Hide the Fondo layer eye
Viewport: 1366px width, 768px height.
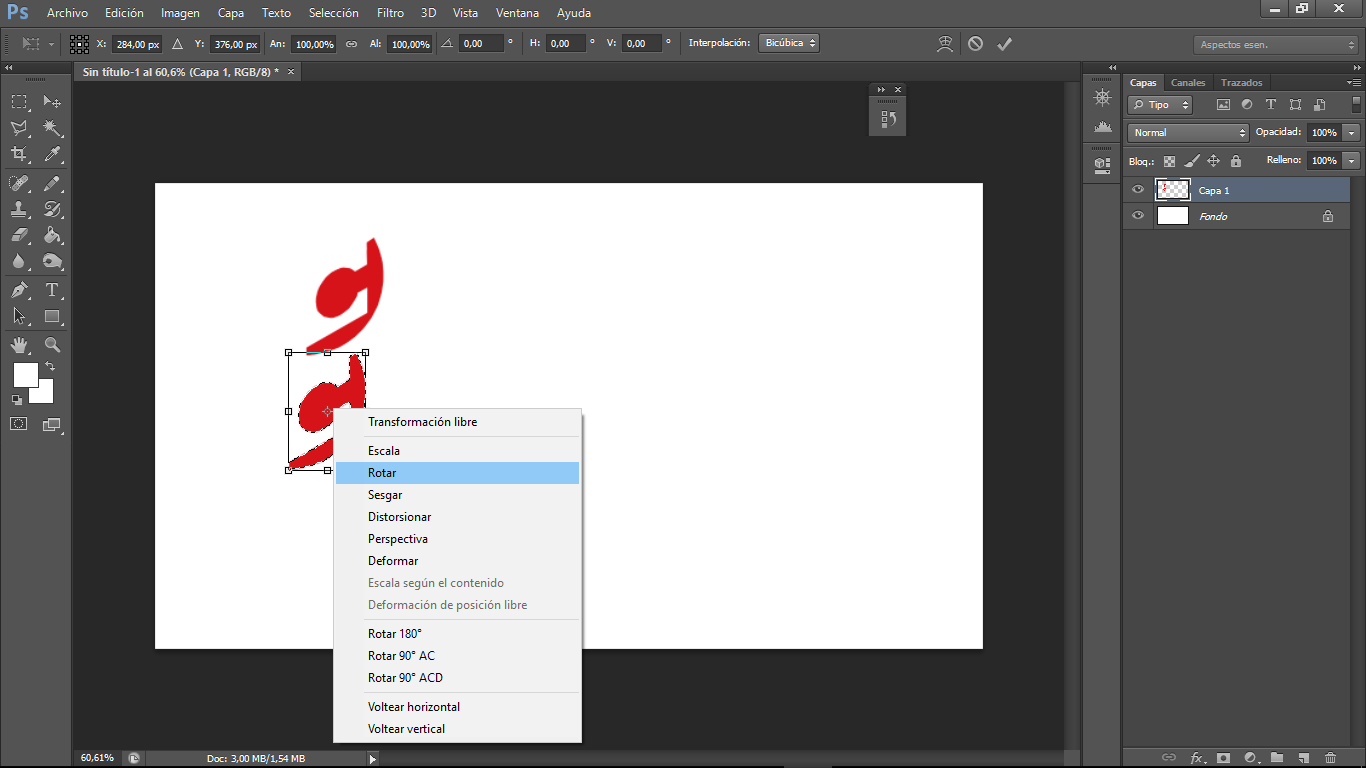pos(1138,216)
